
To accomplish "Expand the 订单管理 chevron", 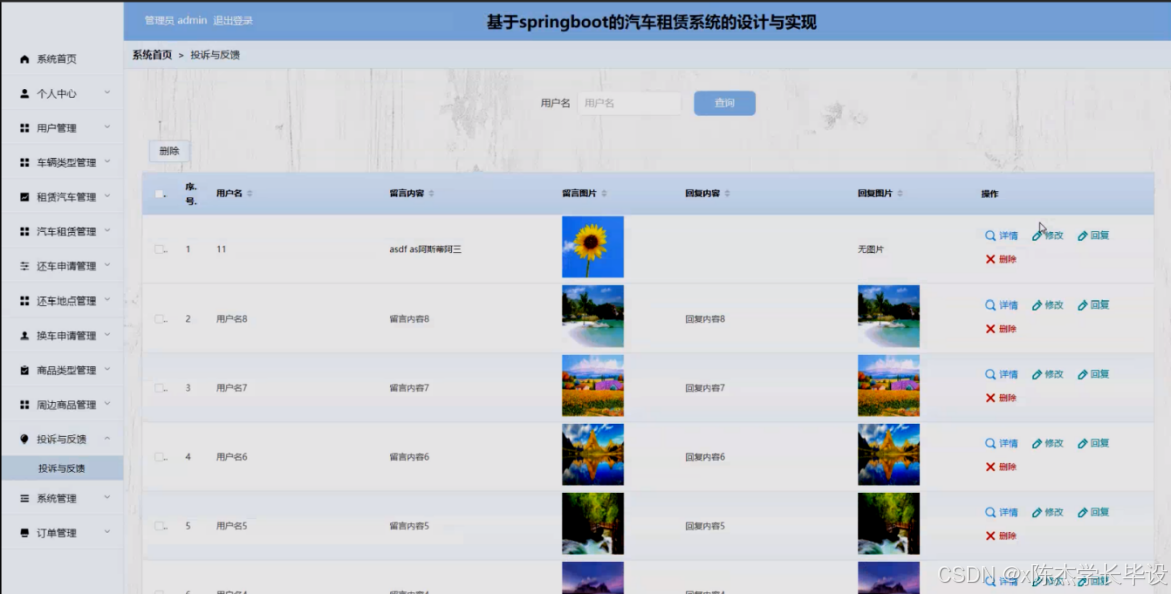I will pyautogui.click(x=107, y=531).
